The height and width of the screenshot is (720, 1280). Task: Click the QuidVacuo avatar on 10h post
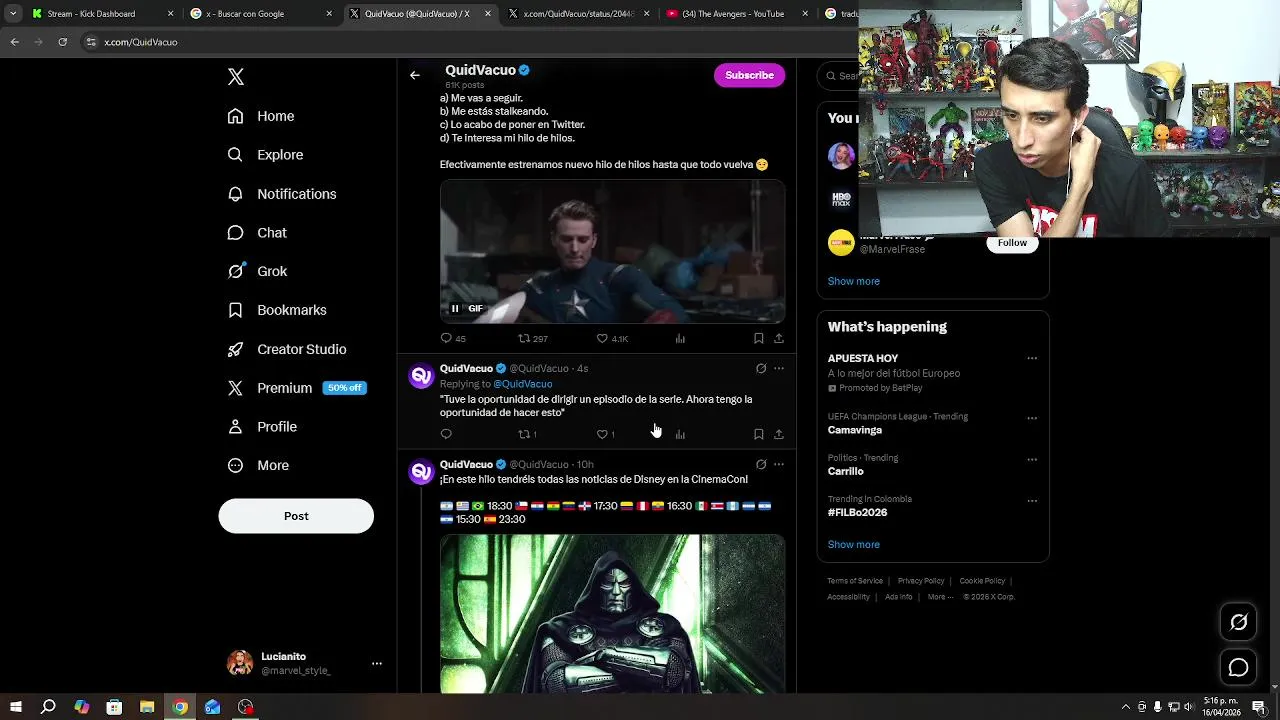click(x=421, y=471)
